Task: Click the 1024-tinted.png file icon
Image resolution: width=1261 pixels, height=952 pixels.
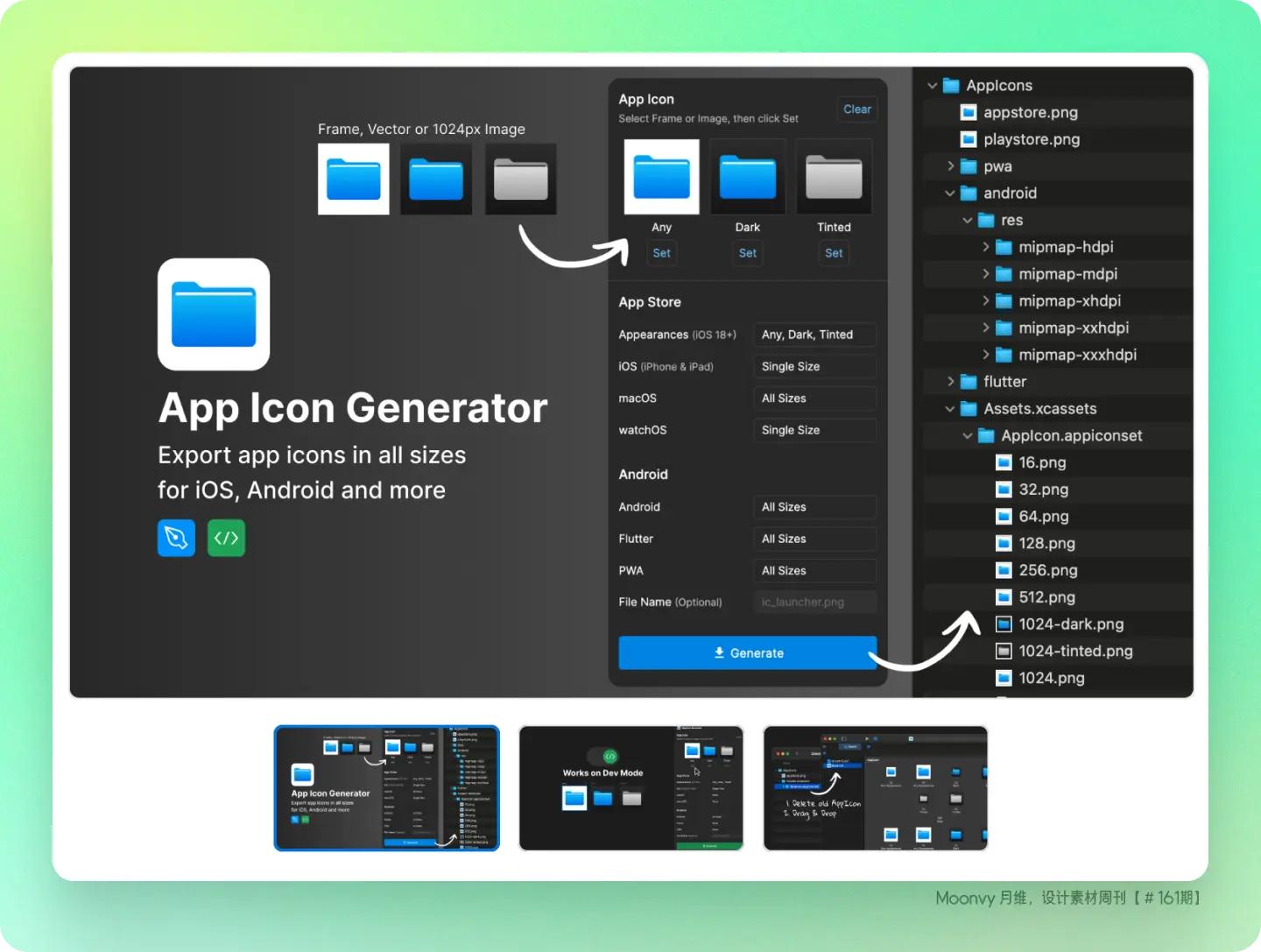Action: [1004, 651]
